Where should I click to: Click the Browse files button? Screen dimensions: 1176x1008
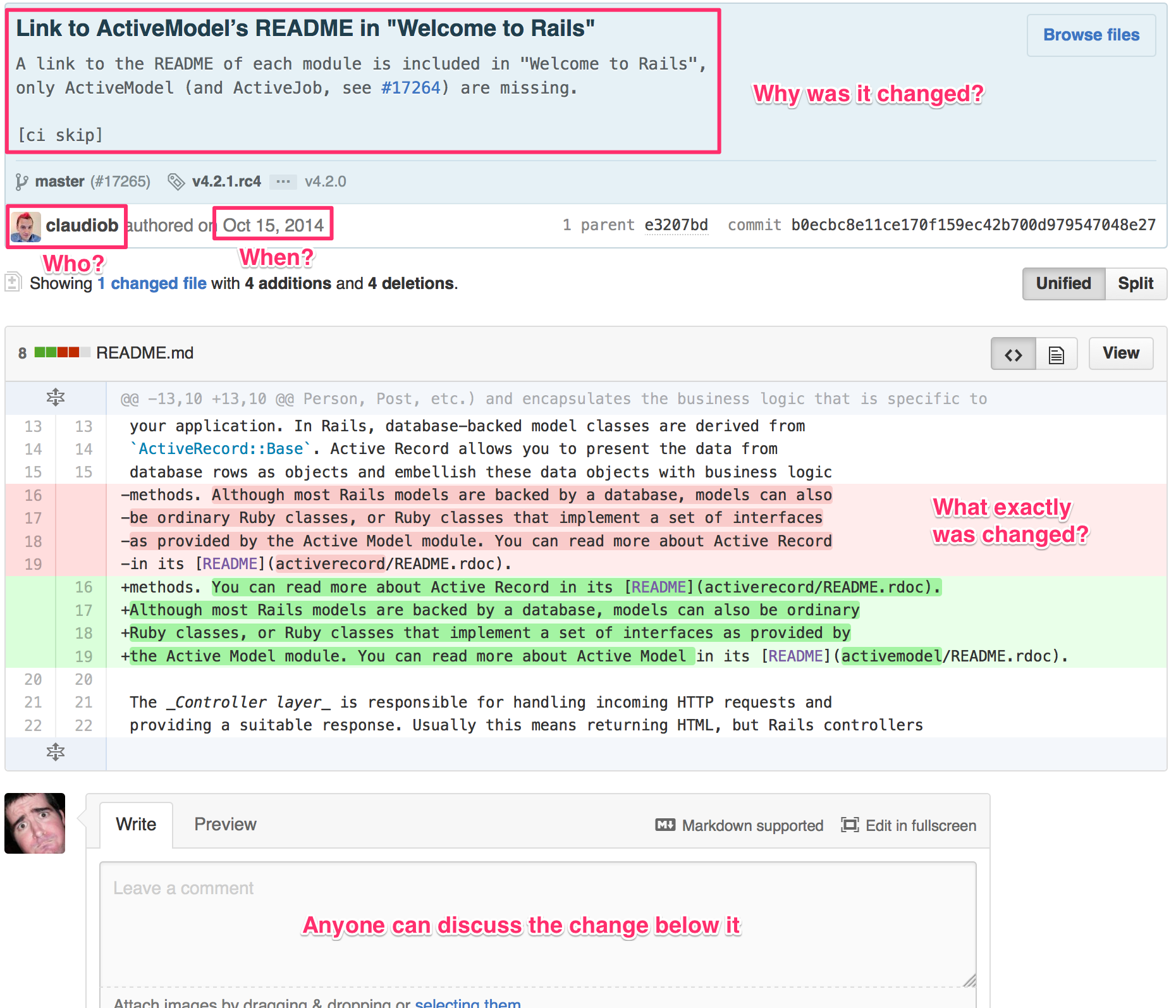[1091, 35]
